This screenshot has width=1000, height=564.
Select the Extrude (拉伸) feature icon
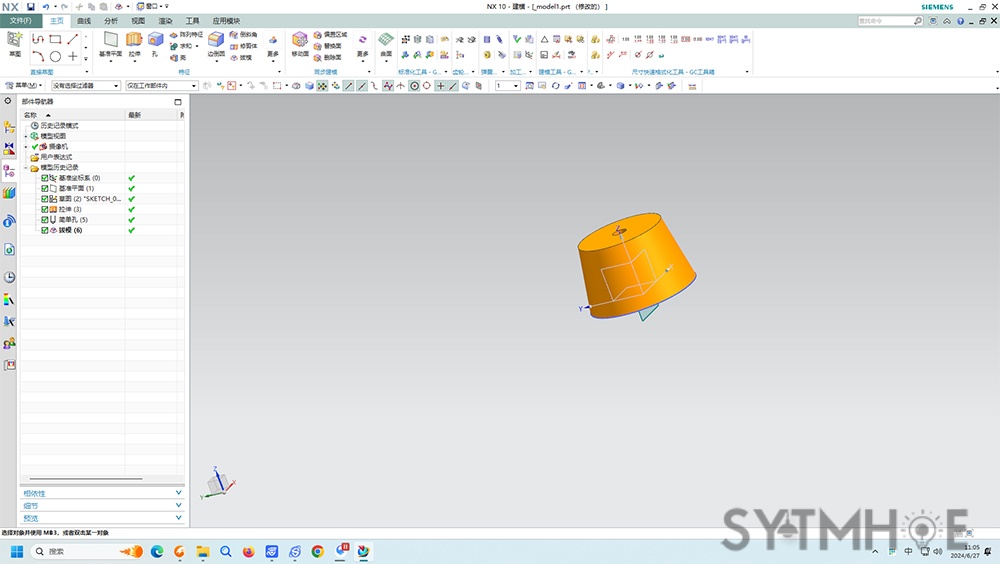click(134, 42)
